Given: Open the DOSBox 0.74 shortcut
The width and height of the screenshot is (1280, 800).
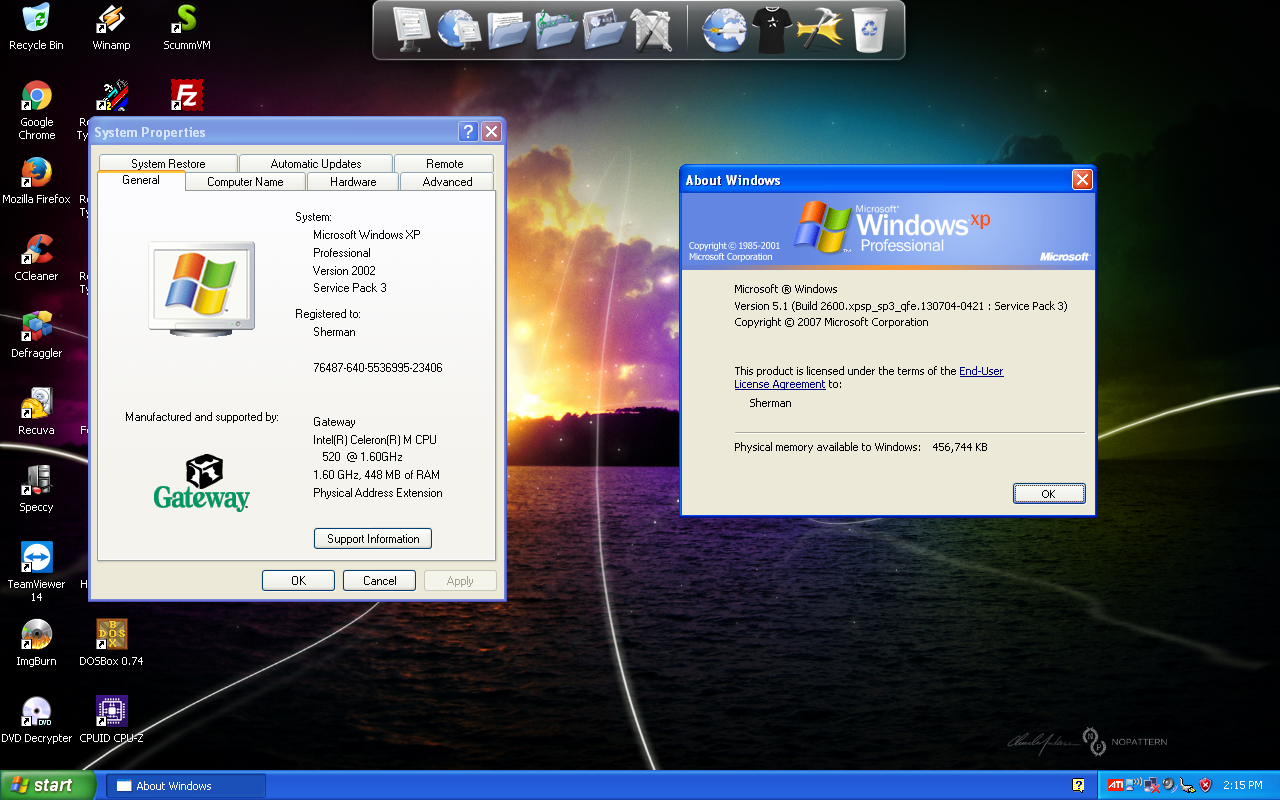Looking at the screenshot, I should 111,635.
